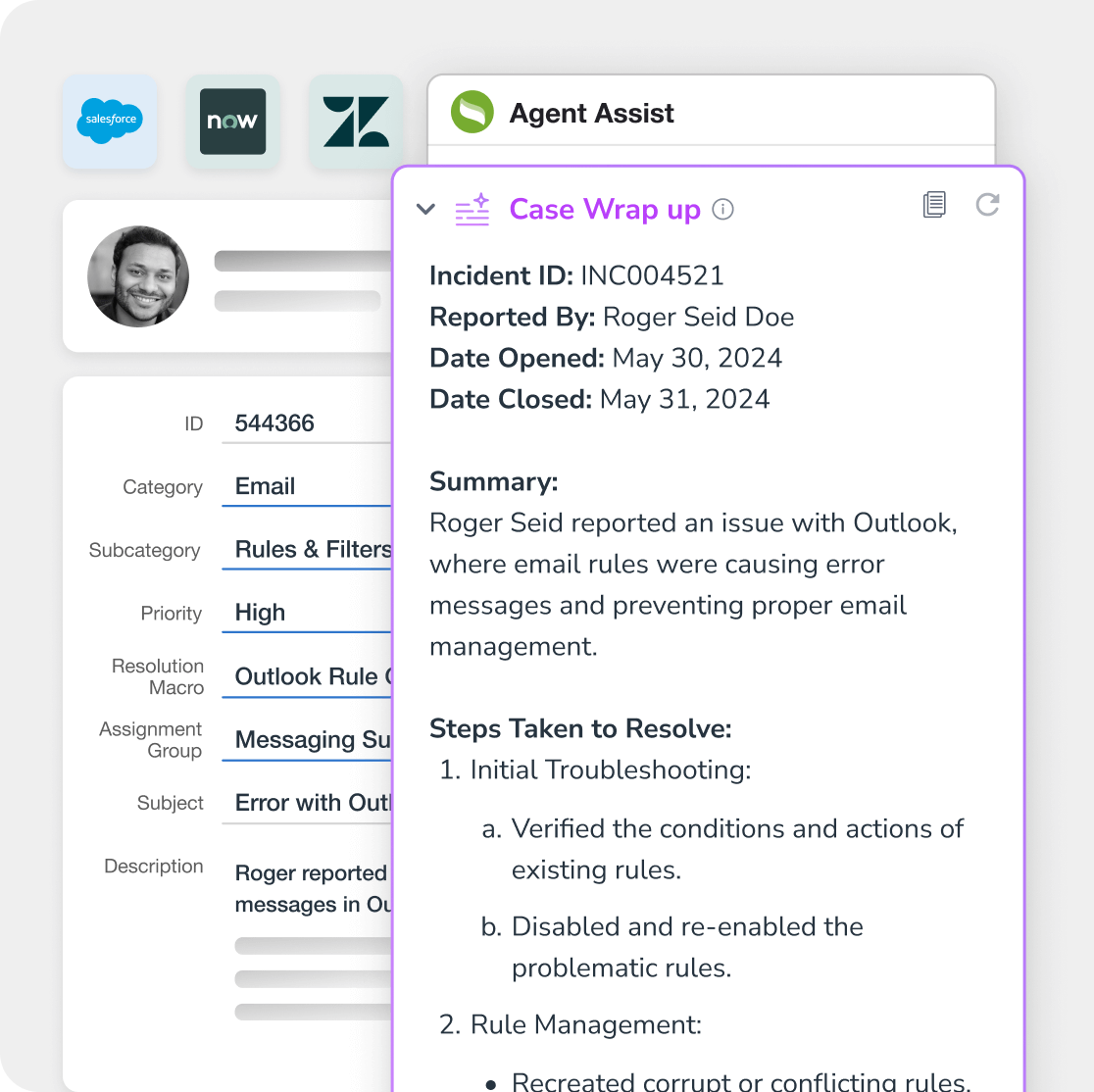Change the Priority field showing High
Screen dimensions: 1094x1092
tap(306, 613)
